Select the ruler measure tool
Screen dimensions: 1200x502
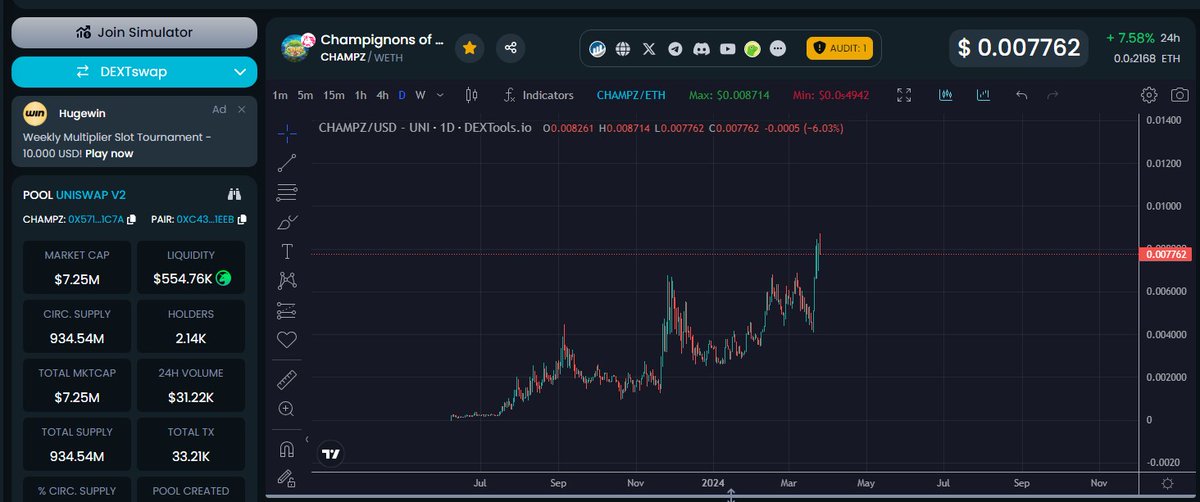point(287,379)
